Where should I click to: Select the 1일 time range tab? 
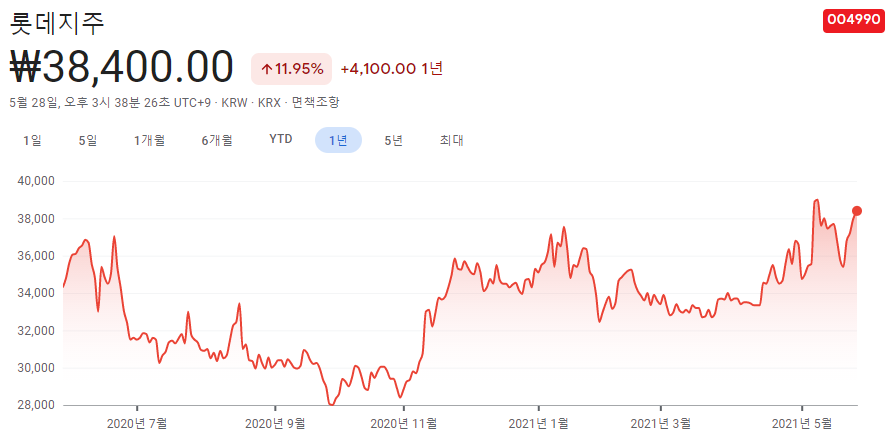tap(33, 140)
